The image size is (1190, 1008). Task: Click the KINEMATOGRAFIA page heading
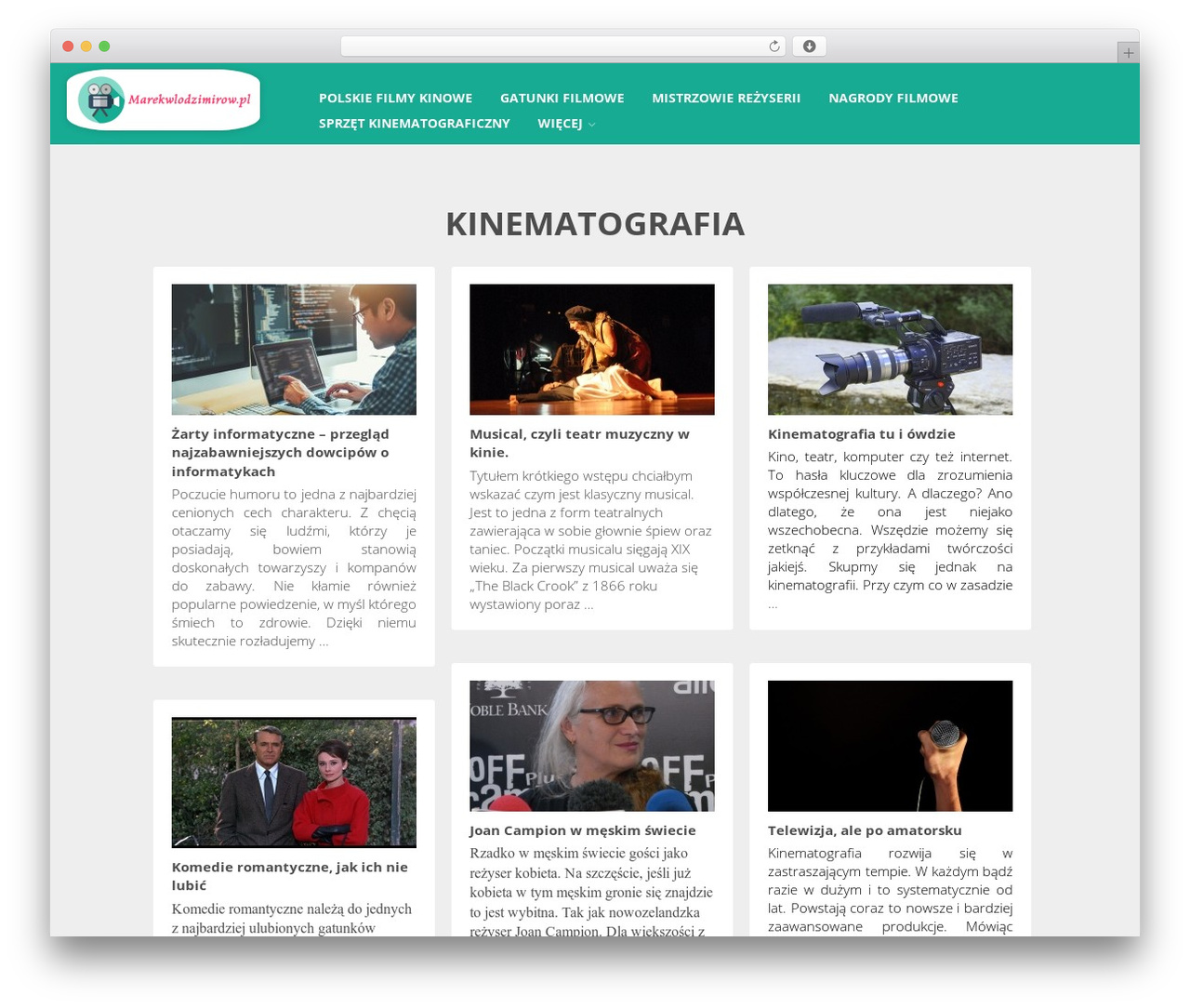(595, 224)
